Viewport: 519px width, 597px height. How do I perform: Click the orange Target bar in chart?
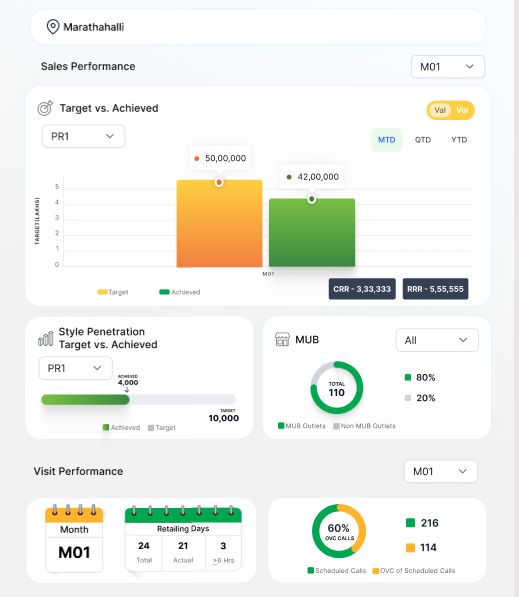[219, 223]
